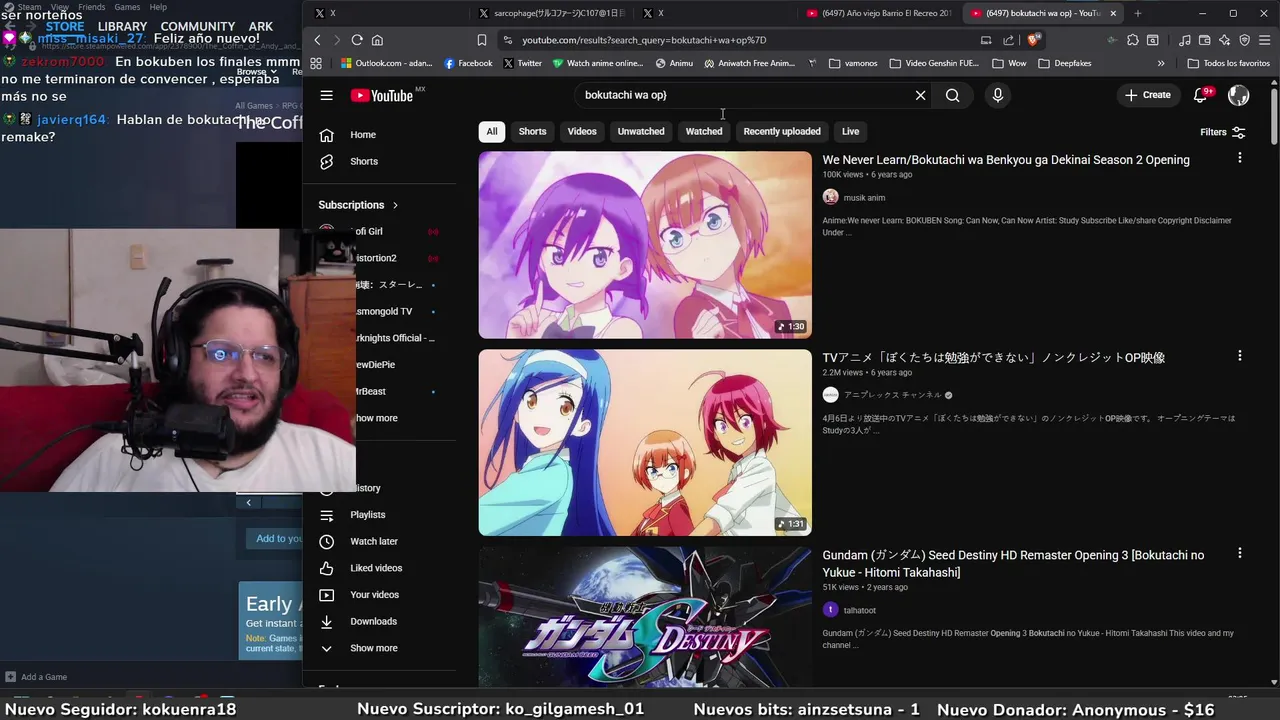Close the bokutachi wa op YouTube tab
The image size is (1280, 720).
coord(1113,13)
